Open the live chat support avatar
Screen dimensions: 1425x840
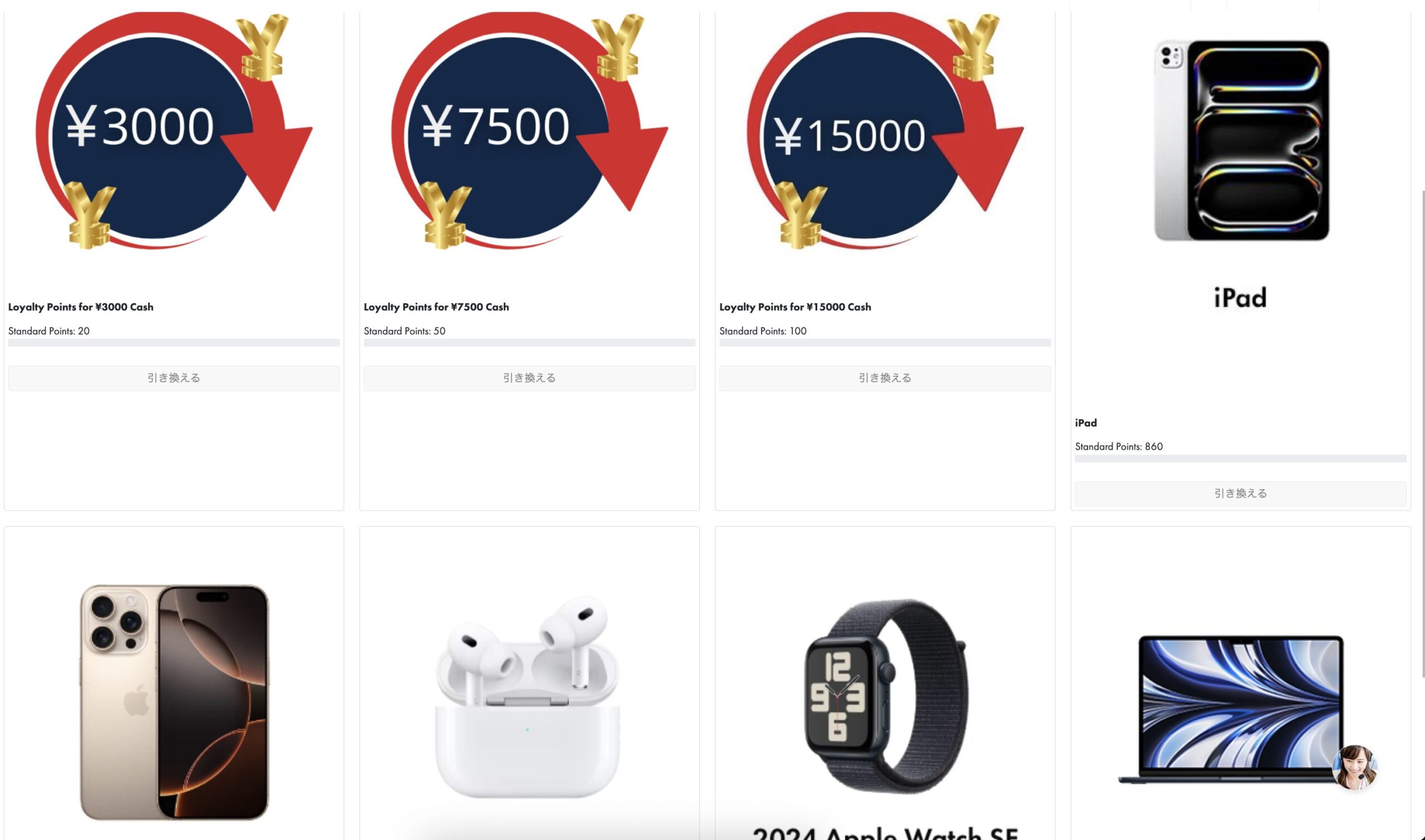(1354, 768)
